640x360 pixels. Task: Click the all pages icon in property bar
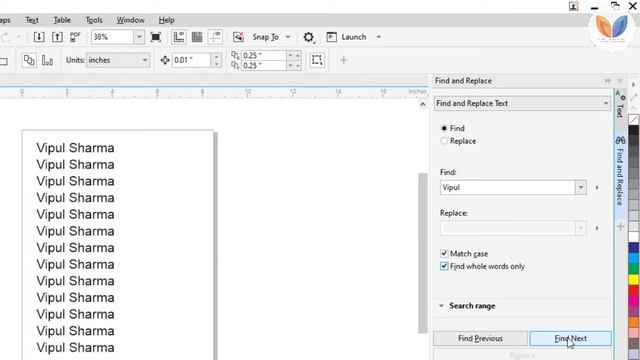pyautogui.click(x=29, y=60)
